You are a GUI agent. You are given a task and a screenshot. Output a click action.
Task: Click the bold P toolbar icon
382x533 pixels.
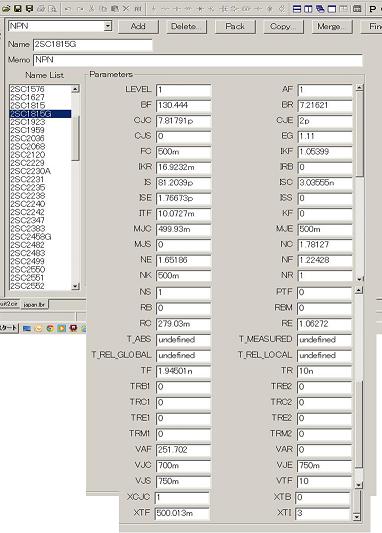(372, 9)
